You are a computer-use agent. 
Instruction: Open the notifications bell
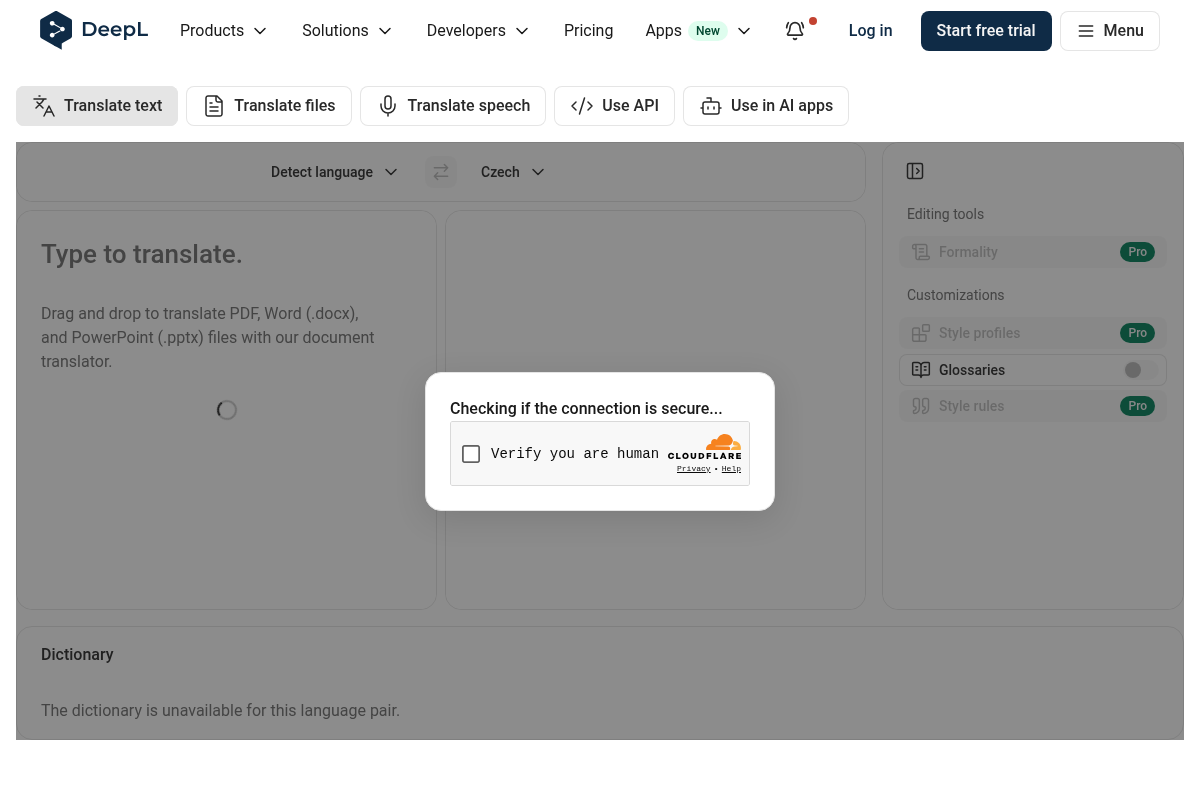pos(795,31)
